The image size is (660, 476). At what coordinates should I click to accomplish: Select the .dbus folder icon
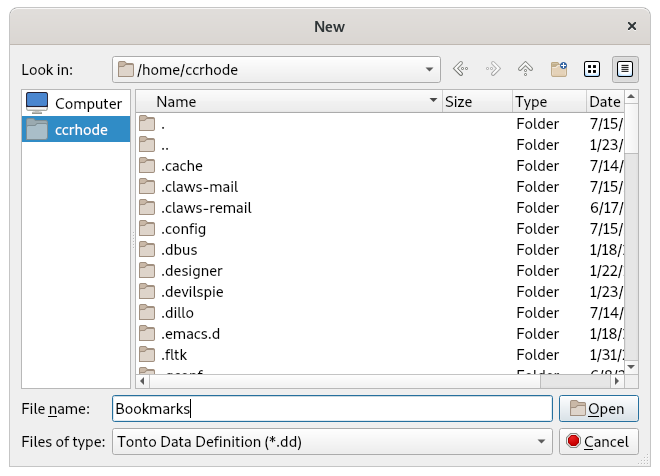pos(147,250)
